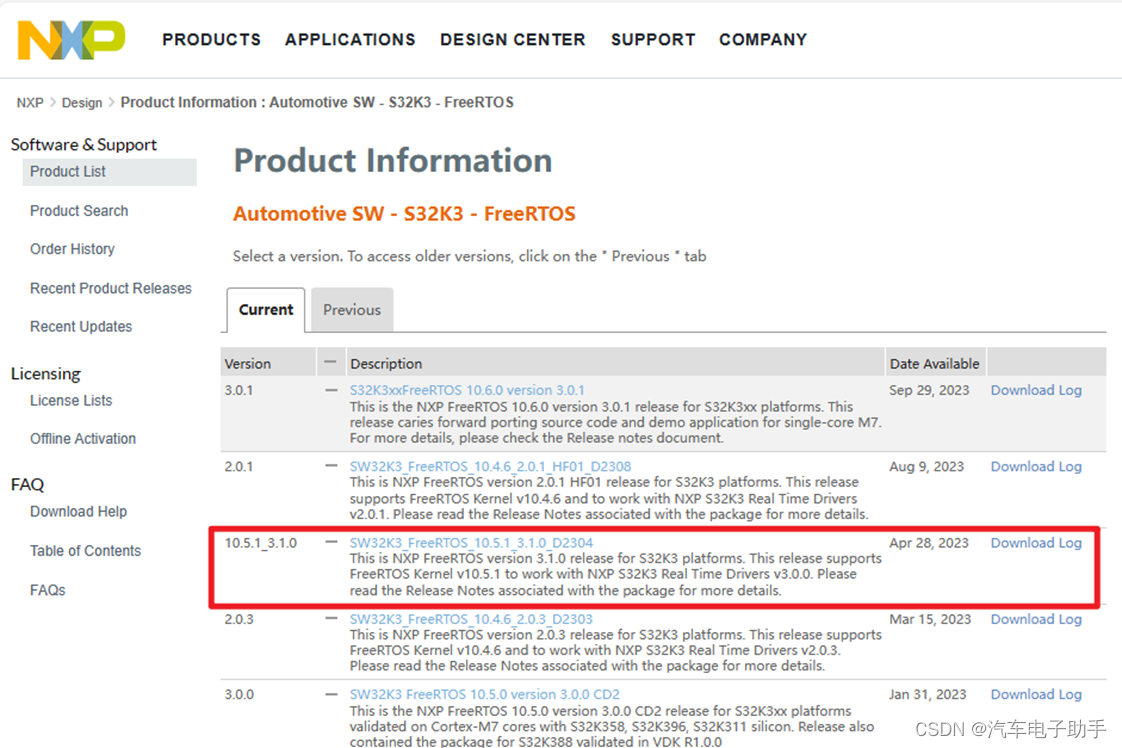Collapse version 3.0.0 row dash
This screenshot has height=748, width=1122.
coord(331,694)
